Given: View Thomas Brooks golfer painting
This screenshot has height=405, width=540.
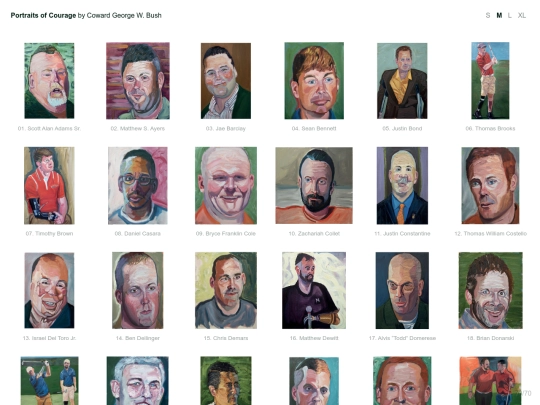Looking at the screenshot, I should [x=490, y=81].
